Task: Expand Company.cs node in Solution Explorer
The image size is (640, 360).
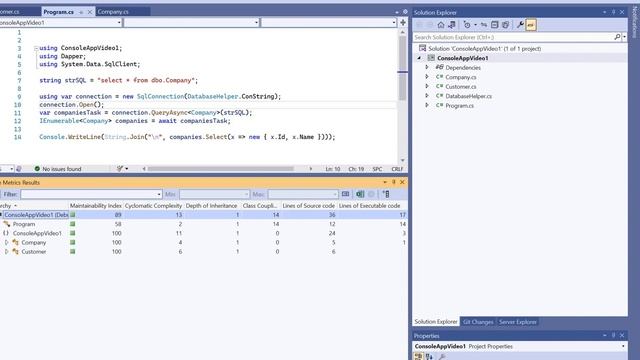Action: (427, 77)
